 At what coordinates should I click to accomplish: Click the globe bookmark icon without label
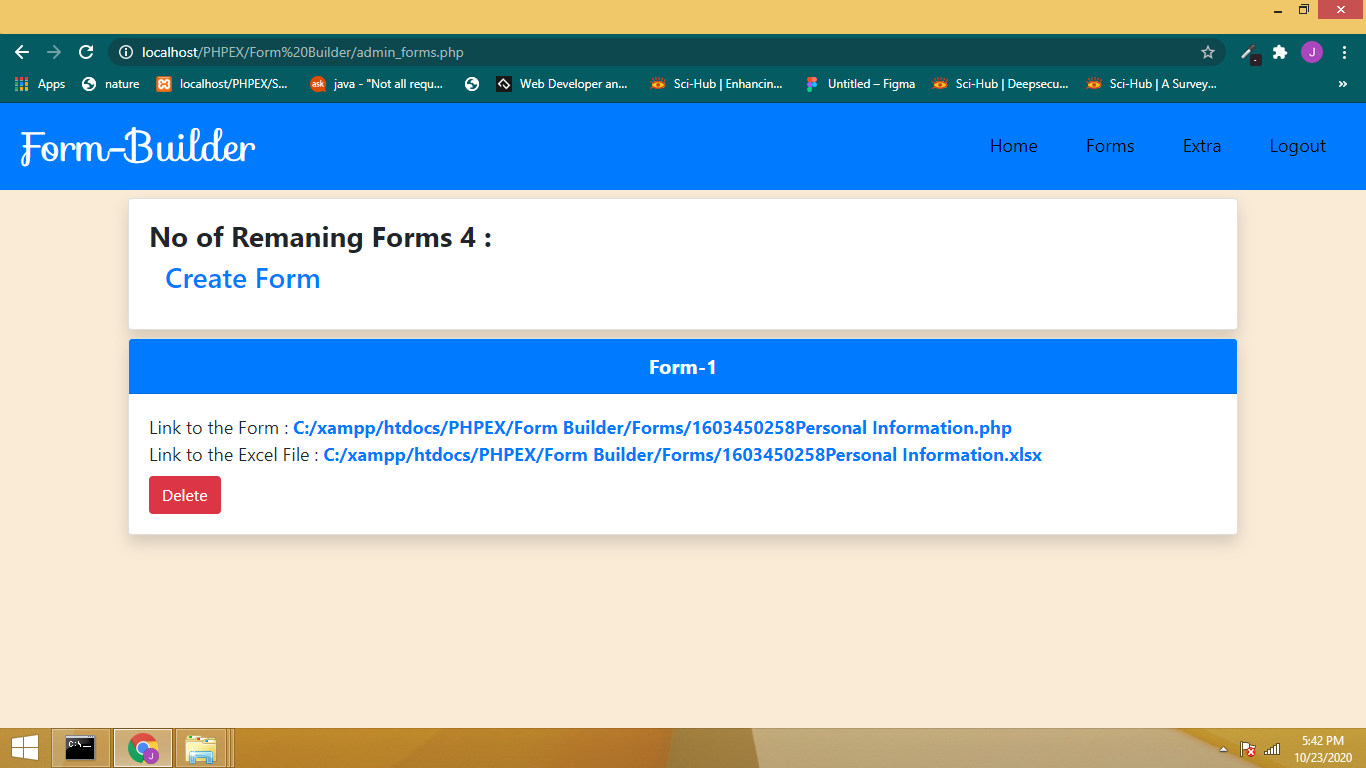[472, 84]
